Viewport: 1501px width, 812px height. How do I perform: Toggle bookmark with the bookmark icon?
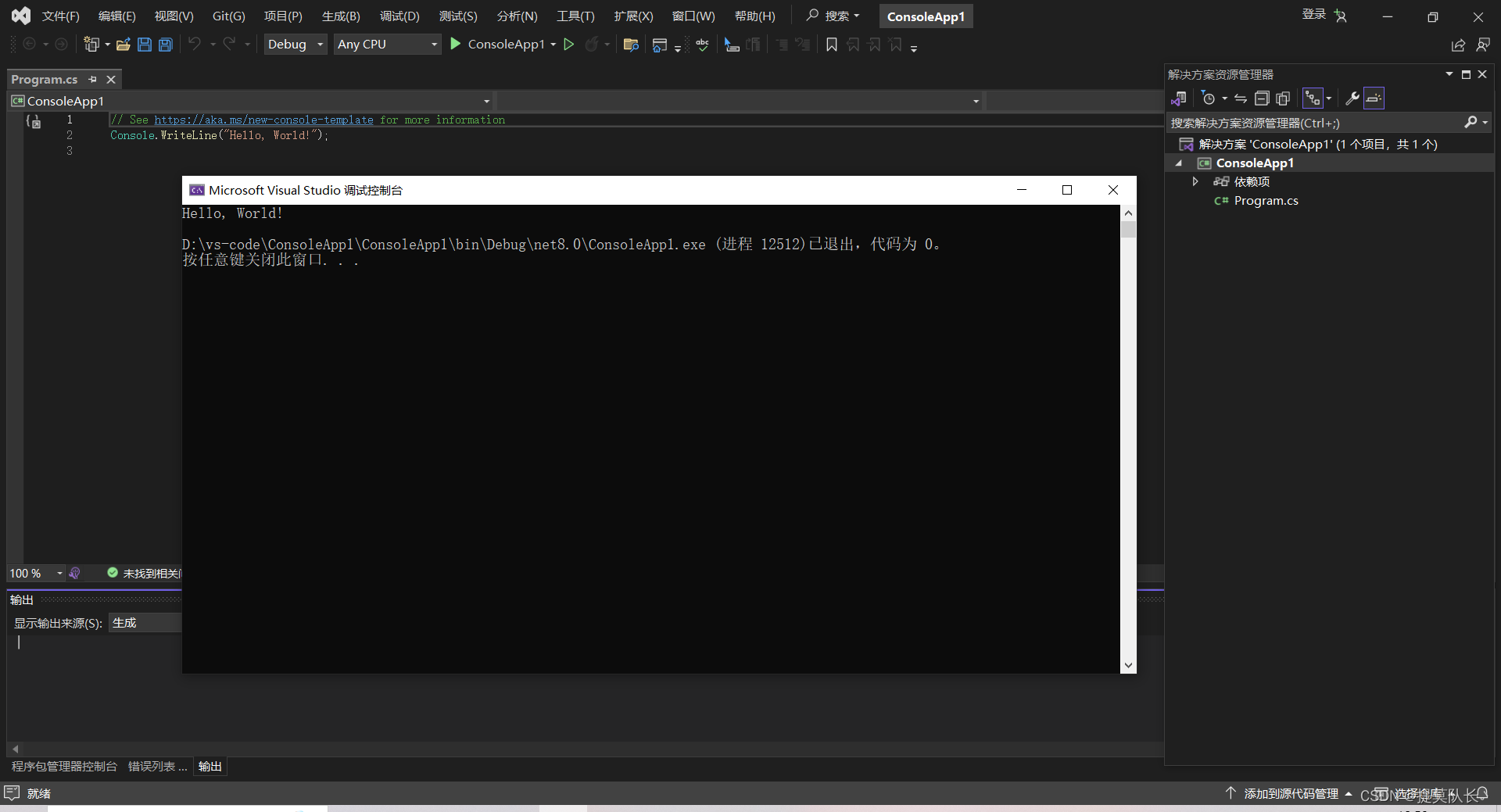(832, 45)
